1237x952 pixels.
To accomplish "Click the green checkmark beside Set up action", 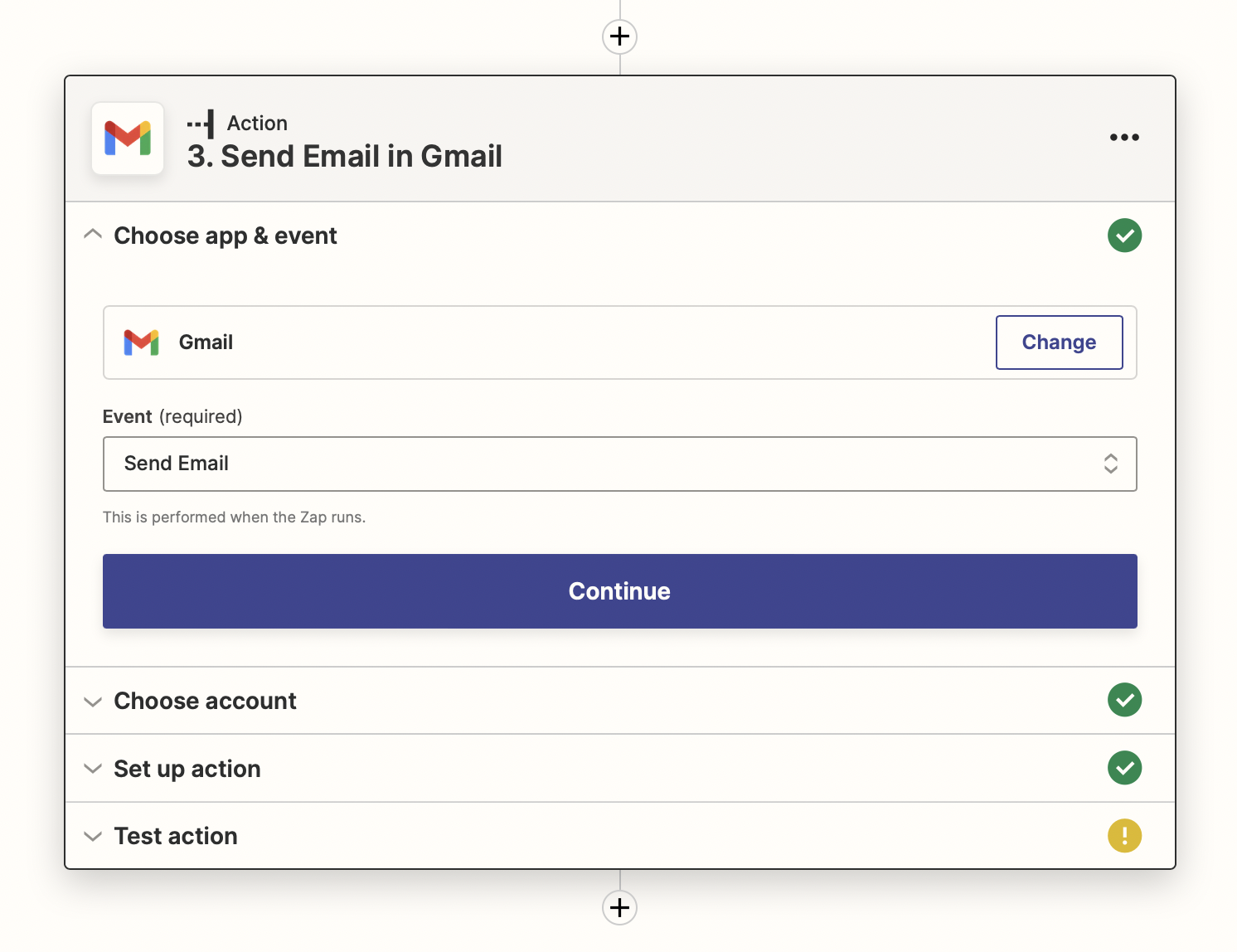I will pyautogui.click(x=1124, y=768).
